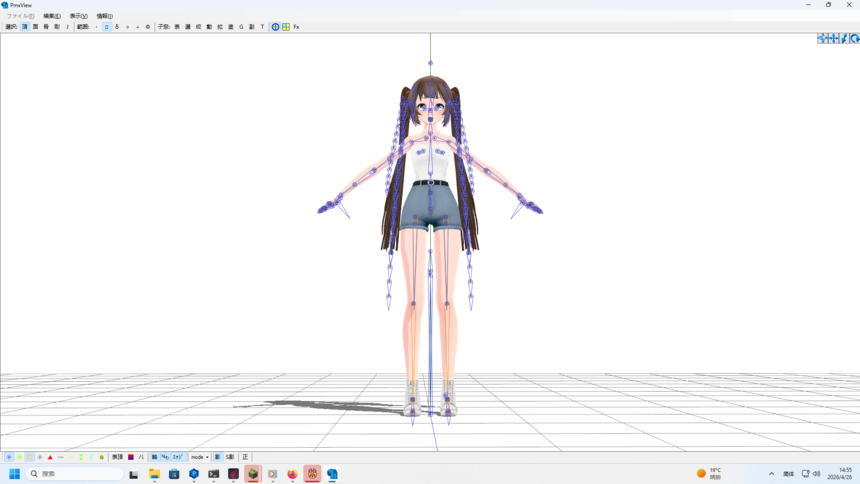Open the 拡 sub-window button
860x484 pixels.
tap(220, 26)
